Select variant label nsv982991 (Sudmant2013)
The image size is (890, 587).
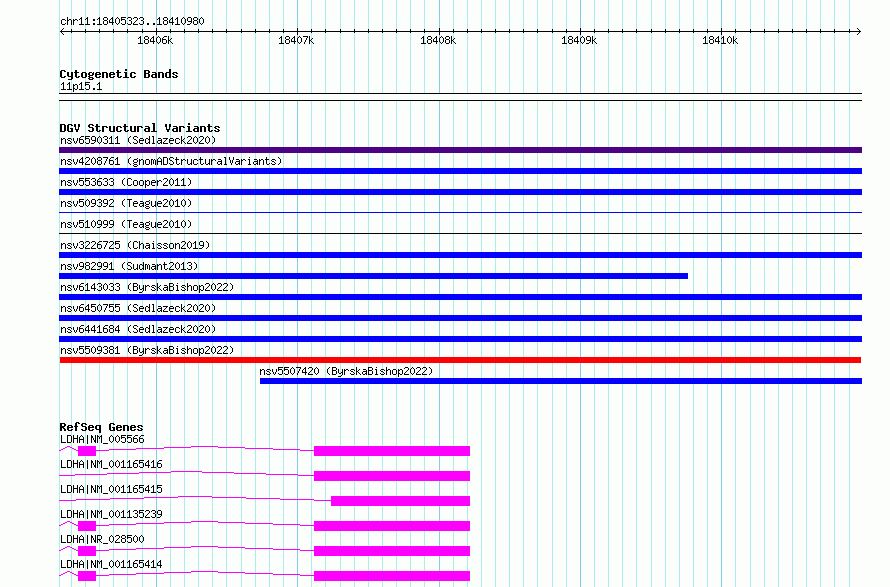[x=129, y=266]
